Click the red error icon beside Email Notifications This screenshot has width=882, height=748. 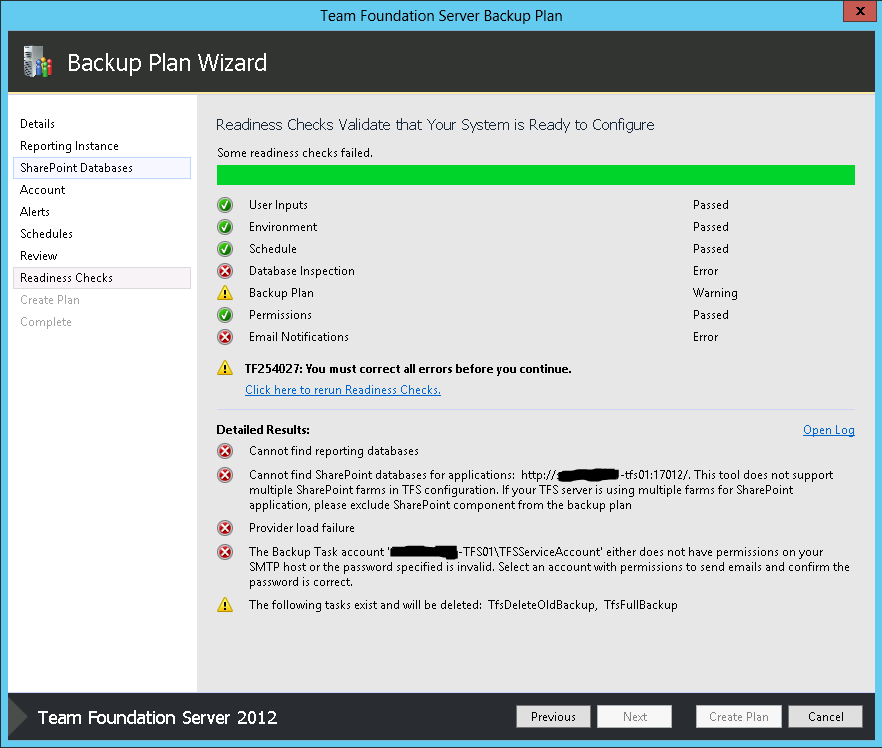point(225,337)
